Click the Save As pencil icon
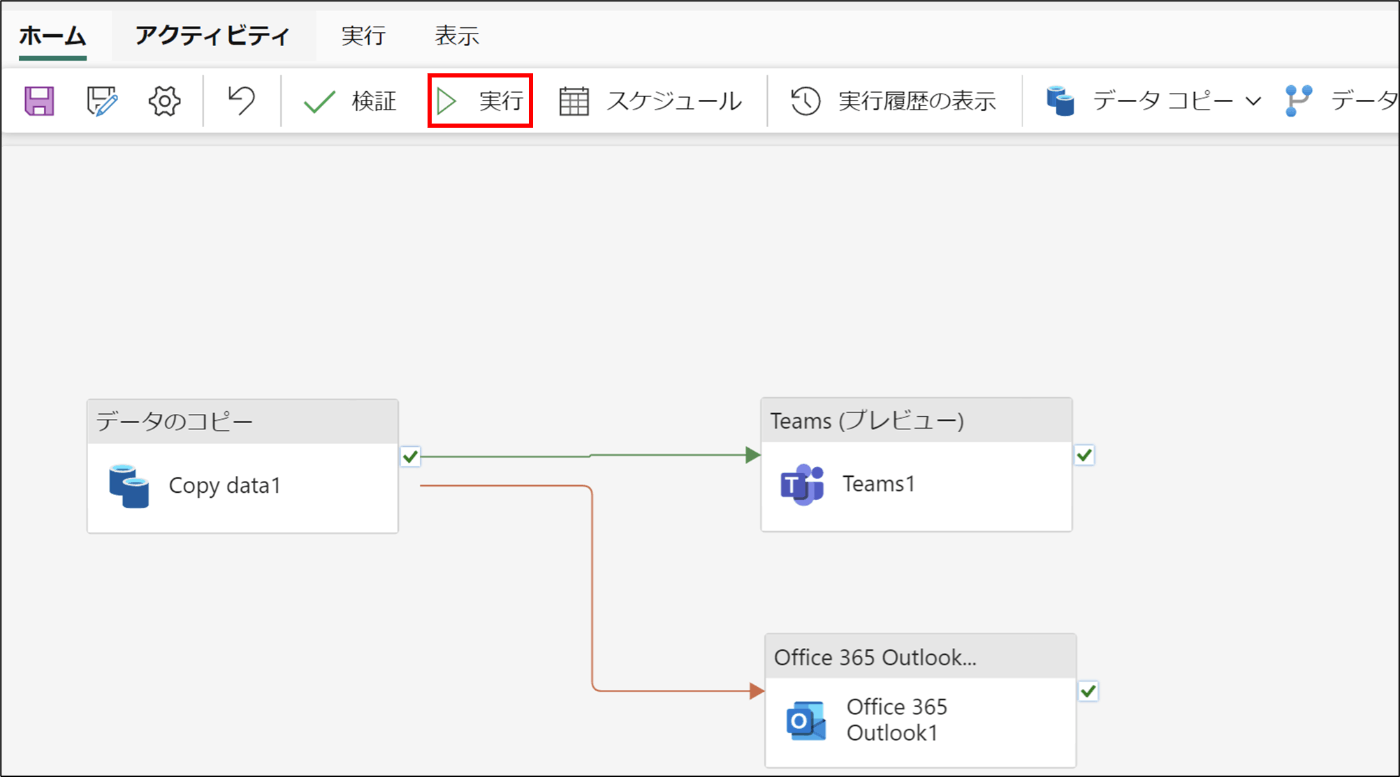The height and width of the screenshot is (777, 1400). pyautogui.click(x=102, y=101)
